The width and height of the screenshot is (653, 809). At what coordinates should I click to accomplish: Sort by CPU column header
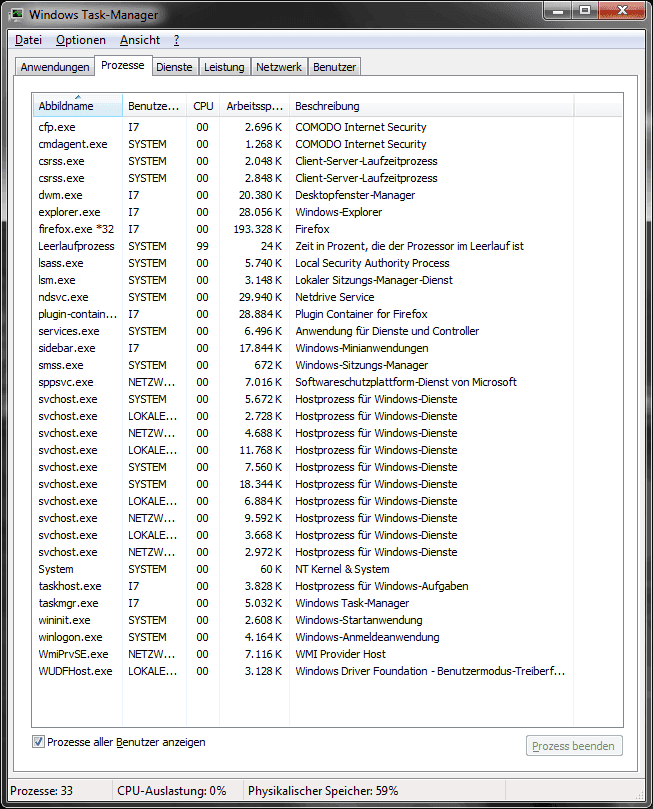203,106
